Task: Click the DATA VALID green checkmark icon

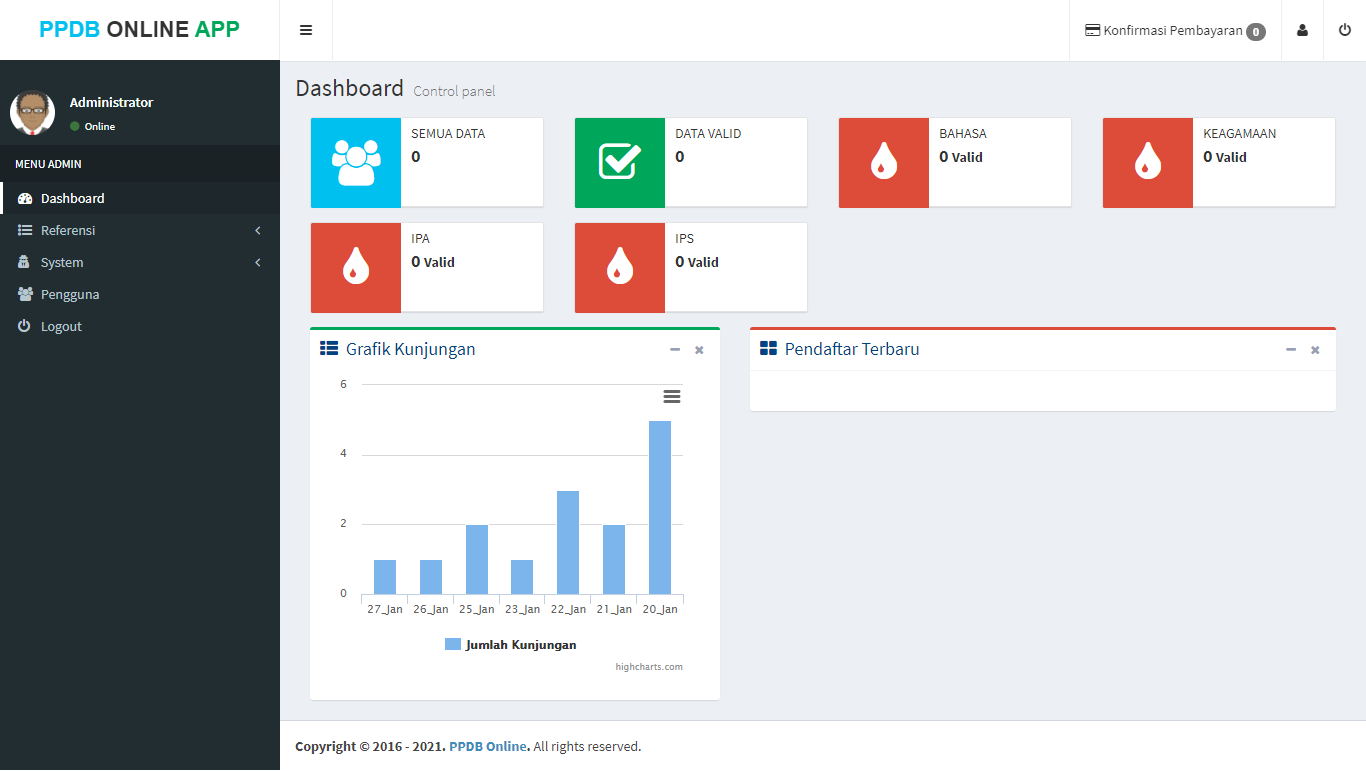Action: tap(620, 163)
